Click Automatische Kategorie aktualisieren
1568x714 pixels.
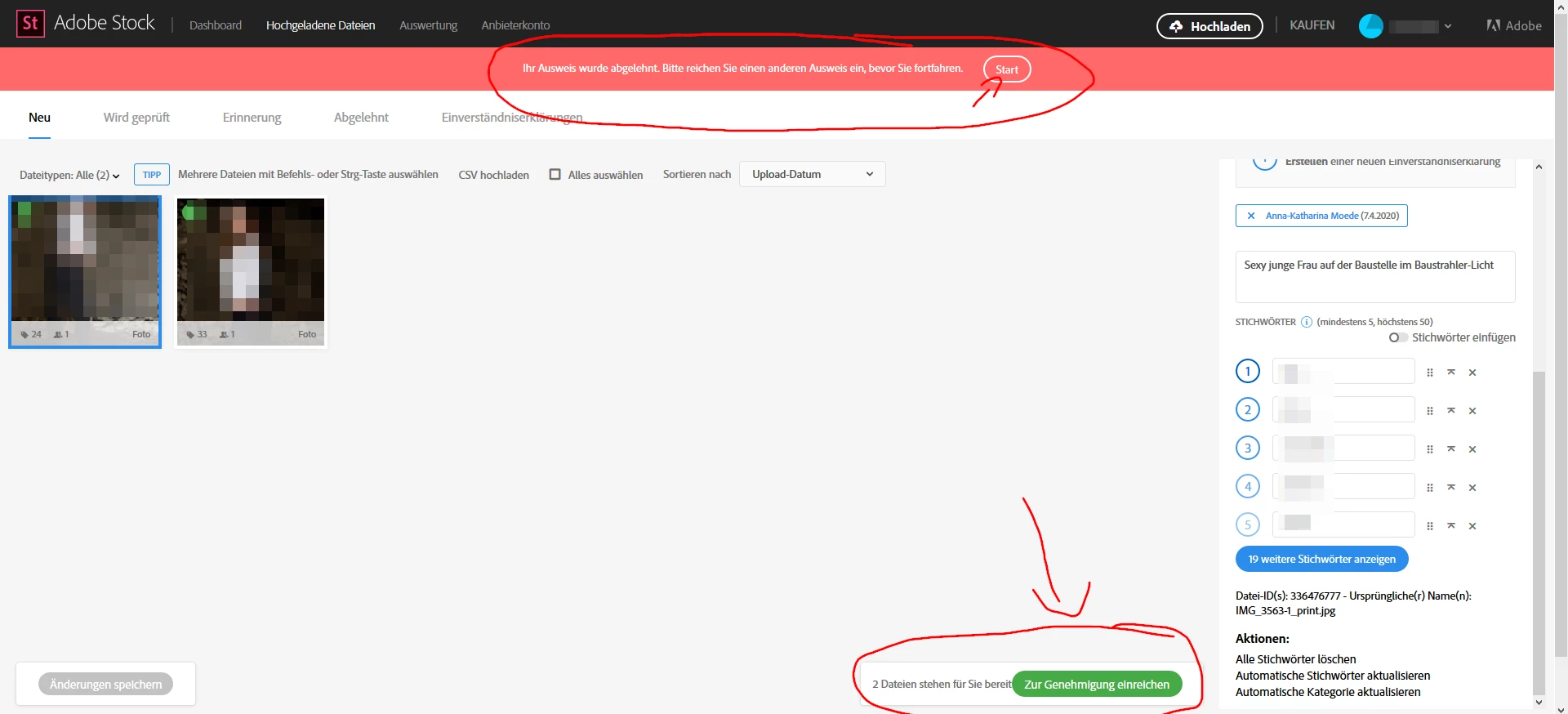click(1328, 692)
